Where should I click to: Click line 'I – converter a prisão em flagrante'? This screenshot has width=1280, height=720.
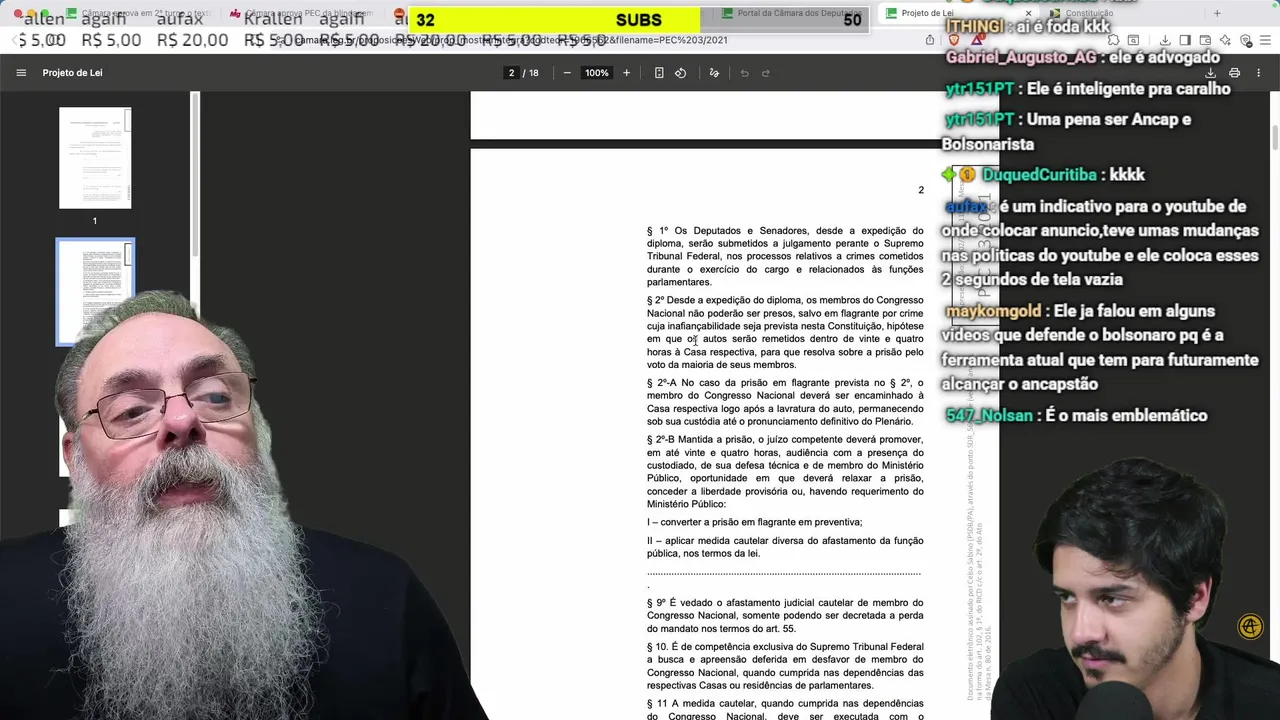[x=754, y=522]
